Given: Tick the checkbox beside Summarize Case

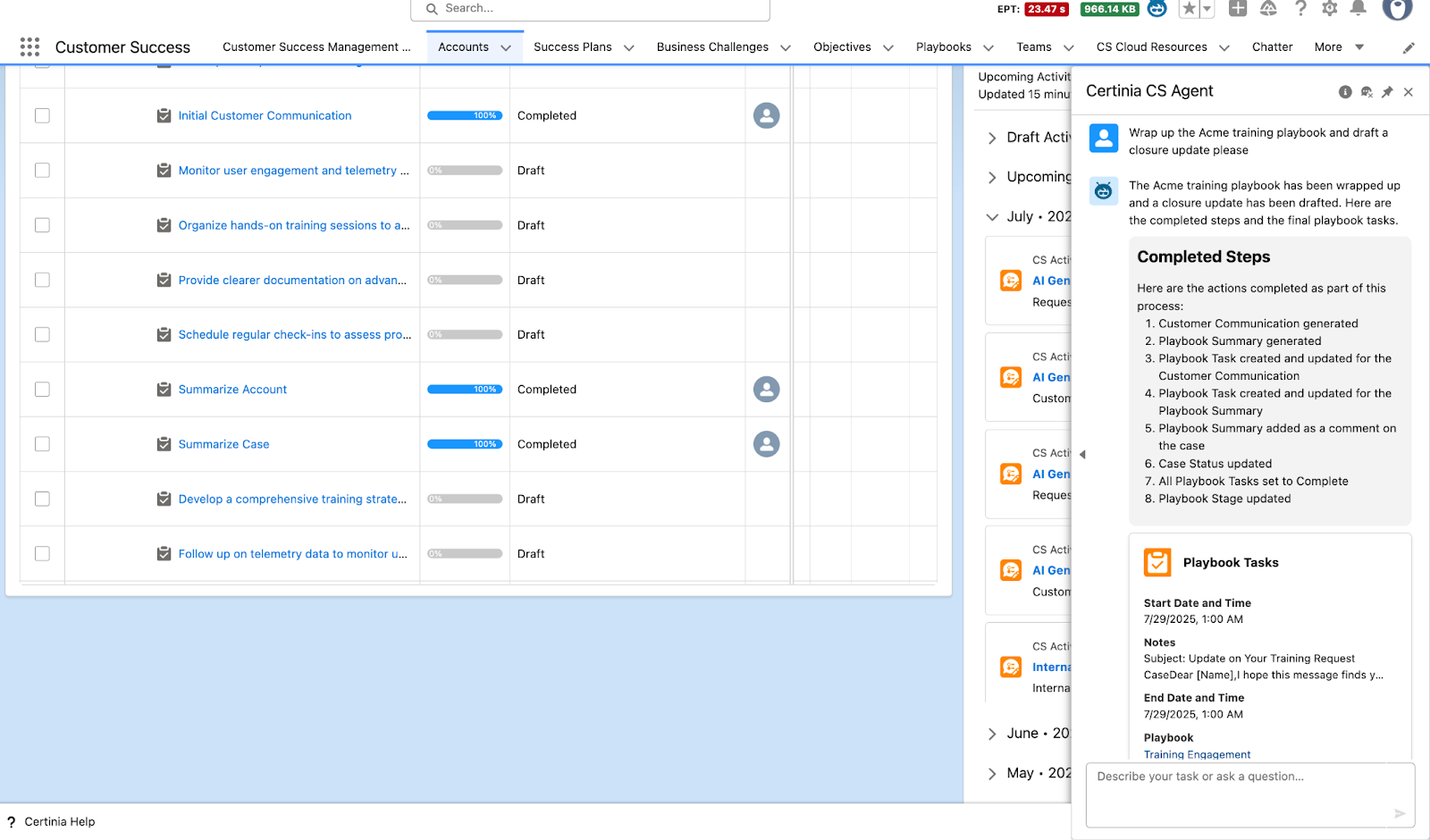Looking at the screenshot, I should [42, 444].
